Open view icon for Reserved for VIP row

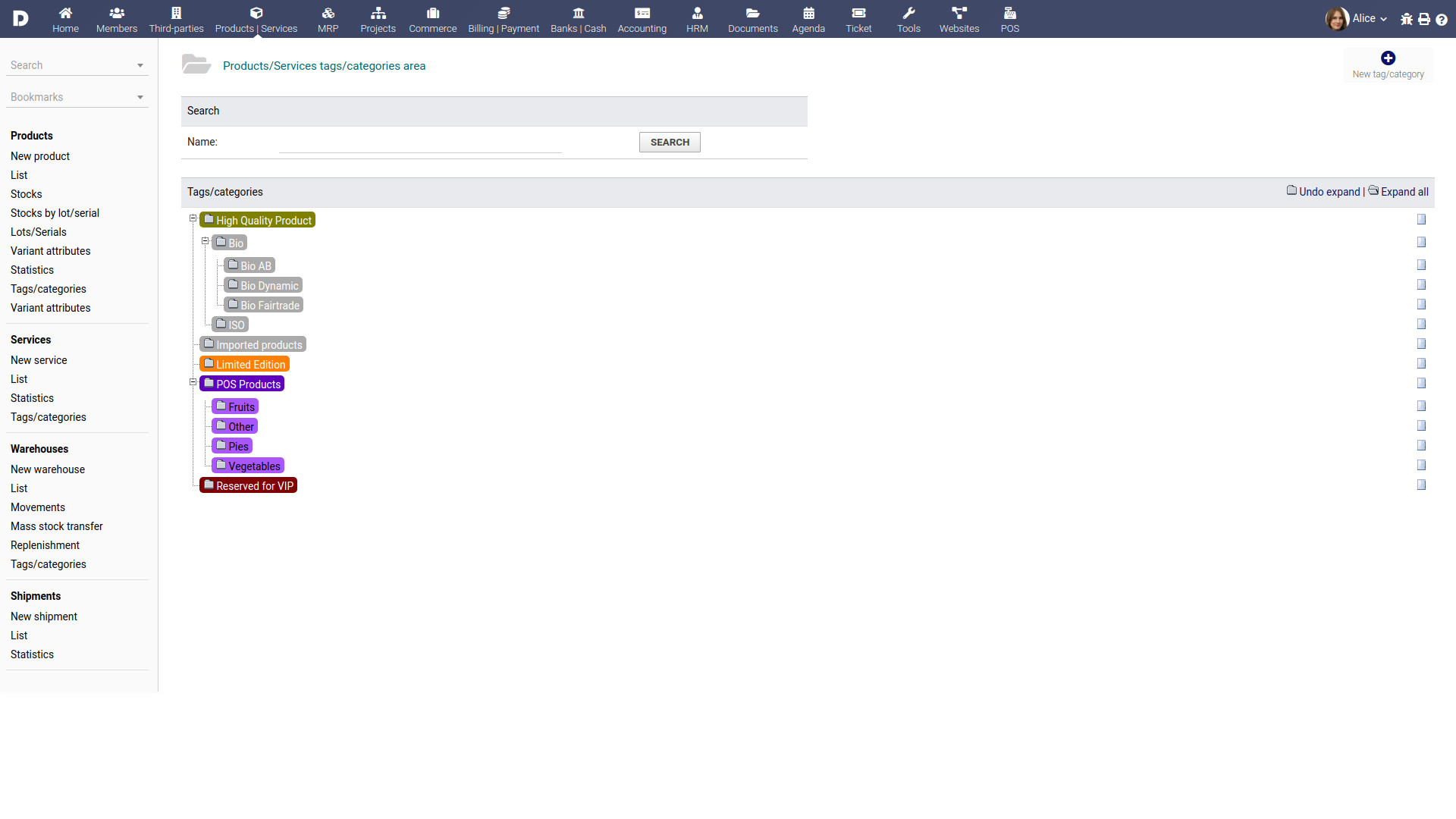pos(1421,485)
